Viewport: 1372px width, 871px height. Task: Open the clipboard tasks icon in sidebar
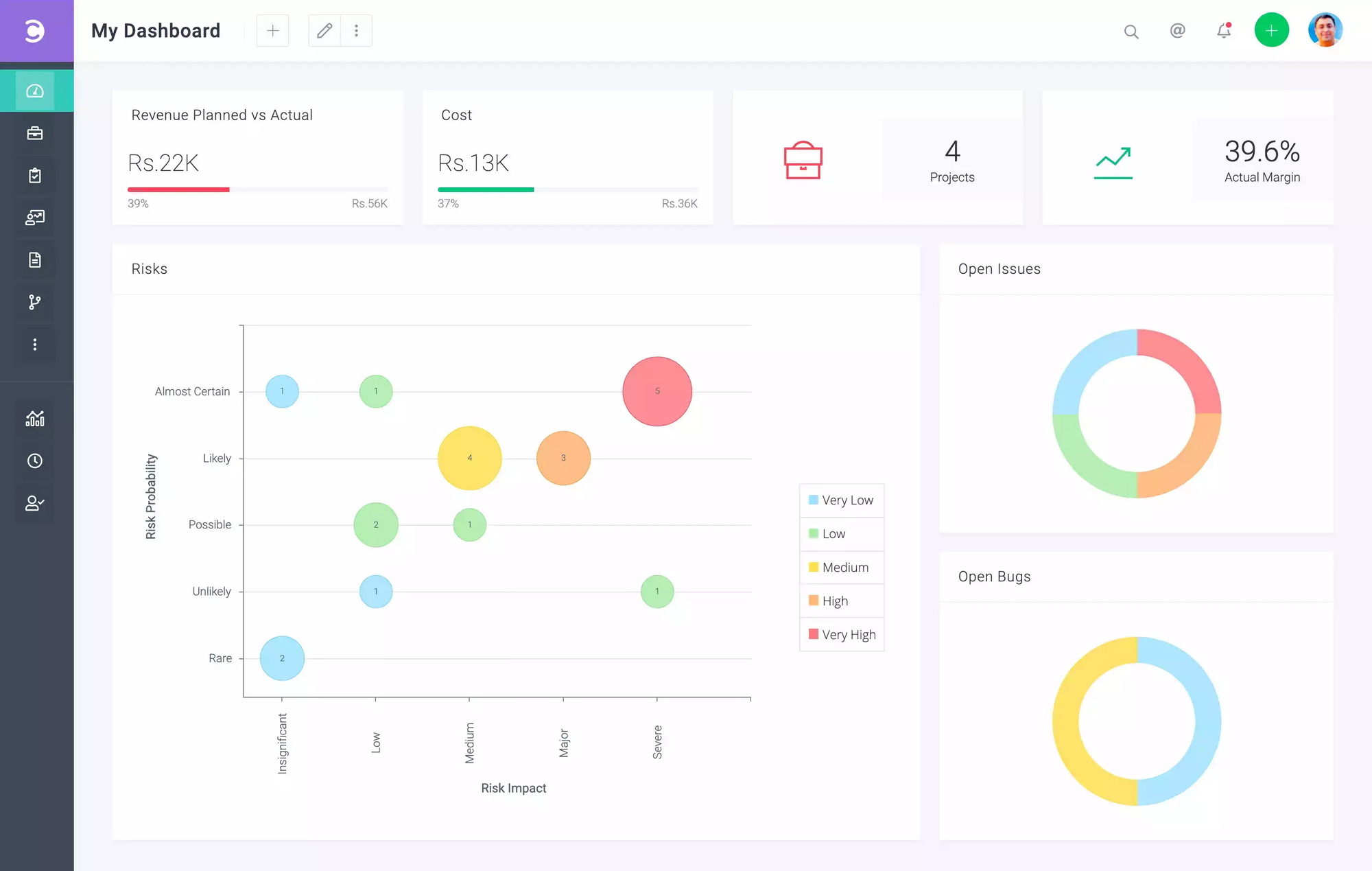[x=35, y=176]
